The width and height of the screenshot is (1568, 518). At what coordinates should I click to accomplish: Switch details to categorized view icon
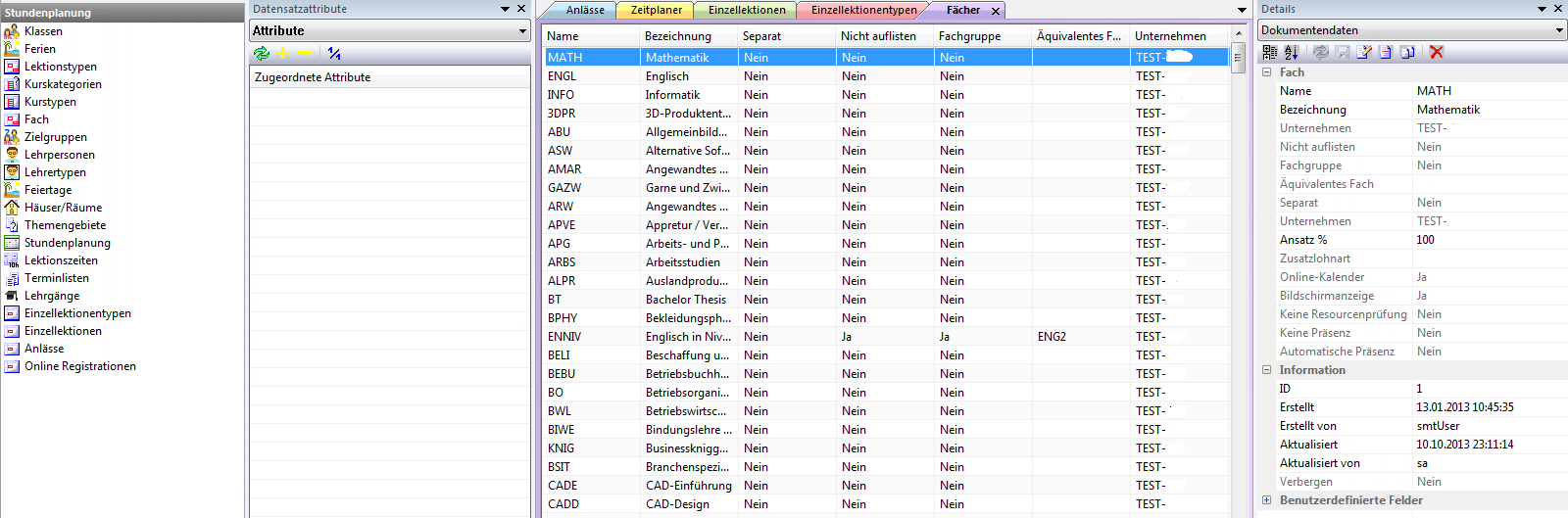pos(1270,53)
